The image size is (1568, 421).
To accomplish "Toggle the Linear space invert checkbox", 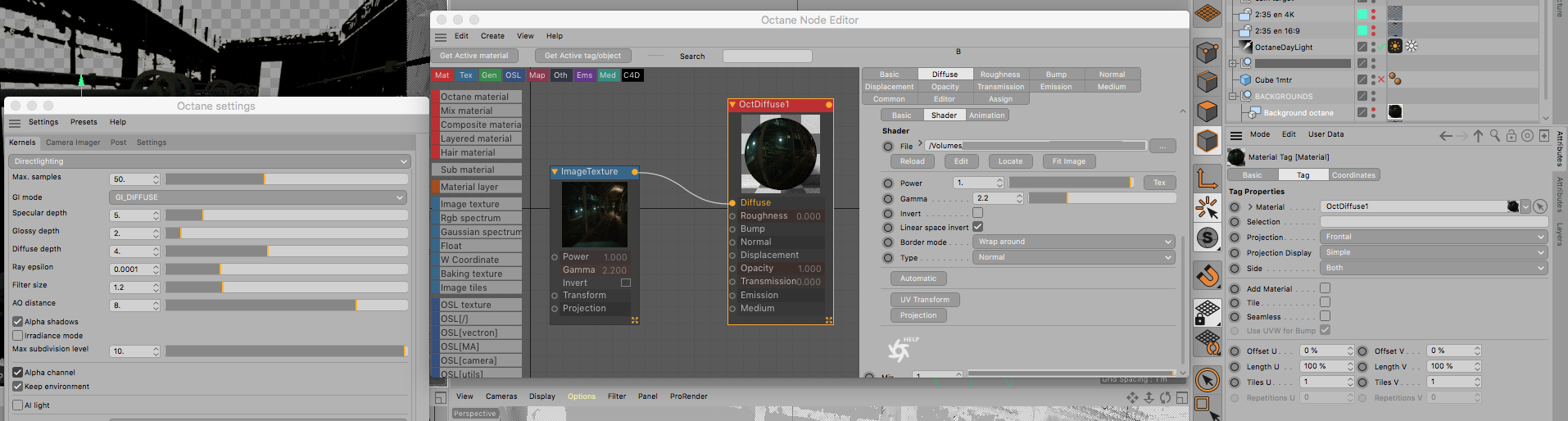I will pyautogui.click(x=977, y=227).
